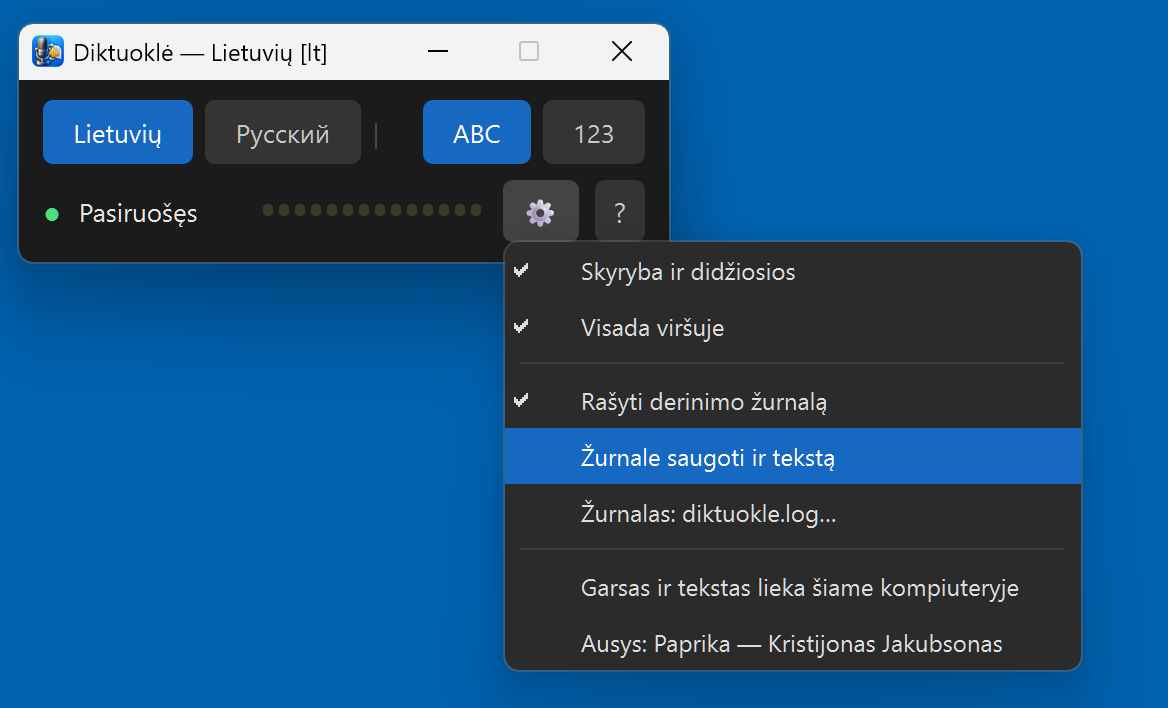Open Žurnalas: diktuokle.log… entry
The width and height of the screenshot is (1168, 708).
click(793, 513)
